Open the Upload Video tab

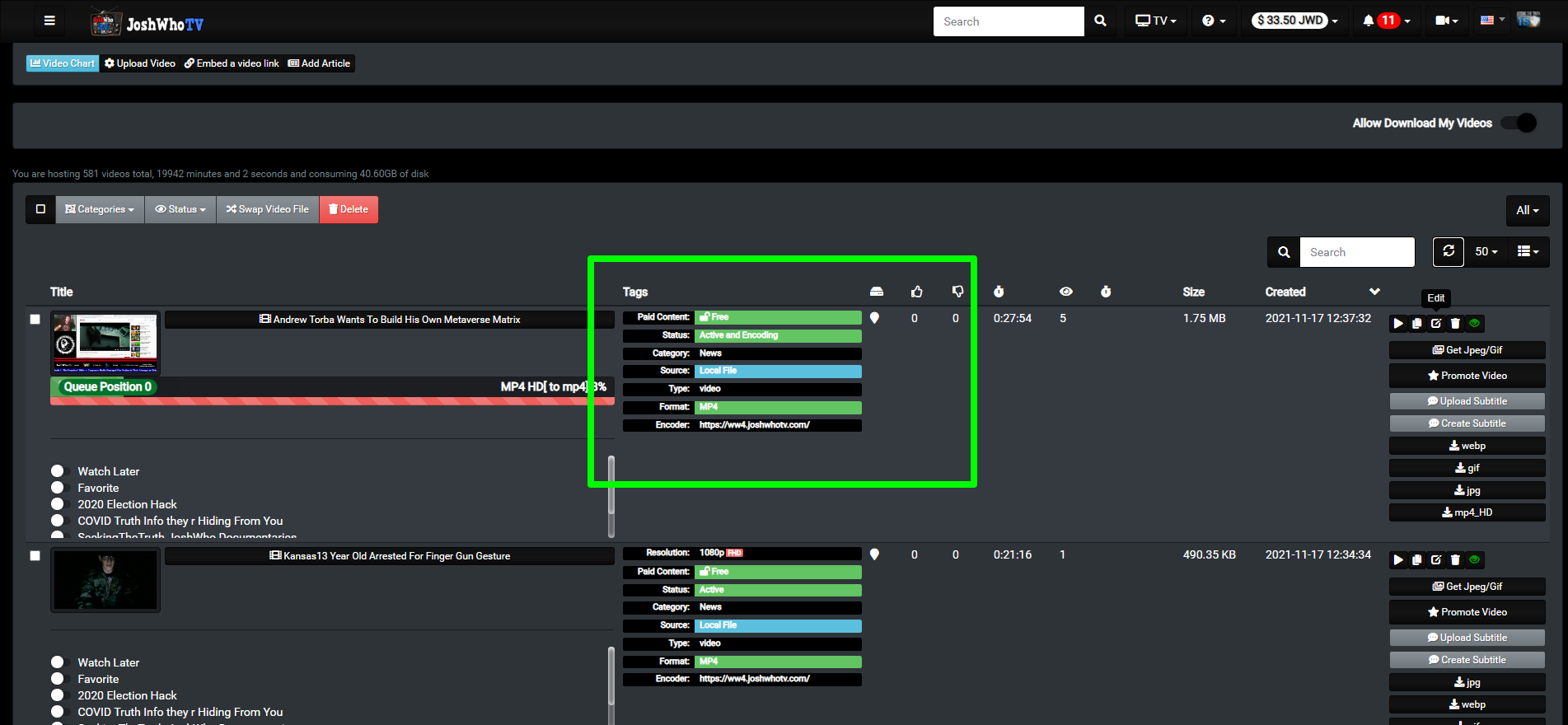pyautogui.click(x=140, y=63)
